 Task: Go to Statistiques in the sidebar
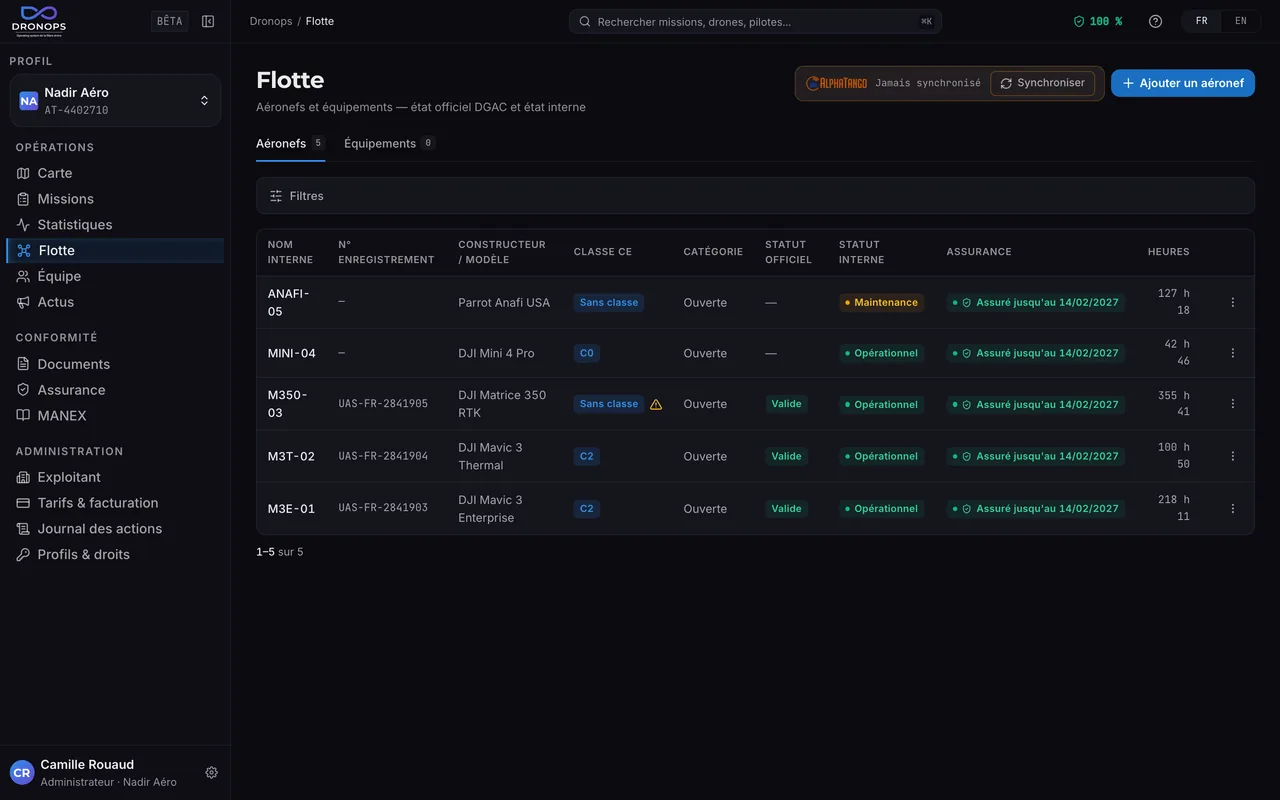point(115,225)
